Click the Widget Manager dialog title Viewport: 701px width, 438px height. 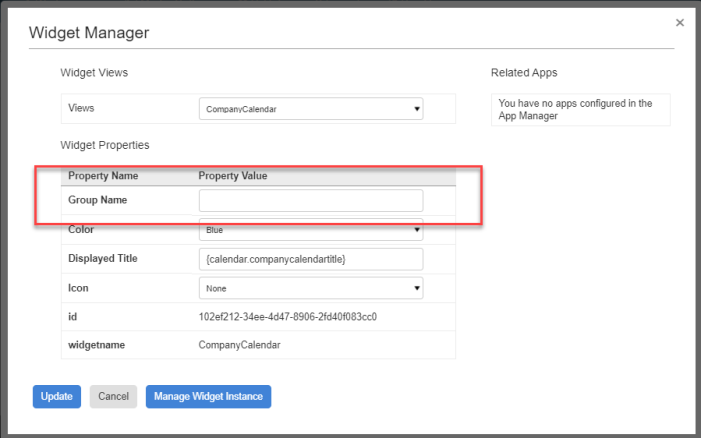pos(89,33)
